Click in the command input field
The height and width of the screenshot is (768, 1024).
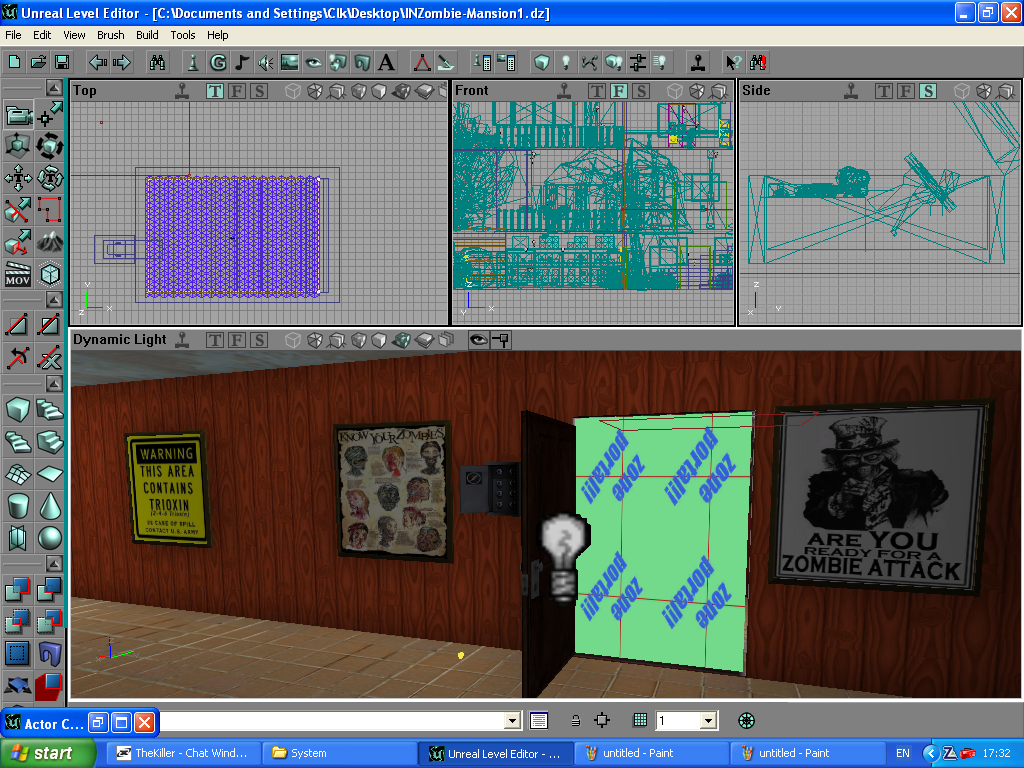pos(330,720)
